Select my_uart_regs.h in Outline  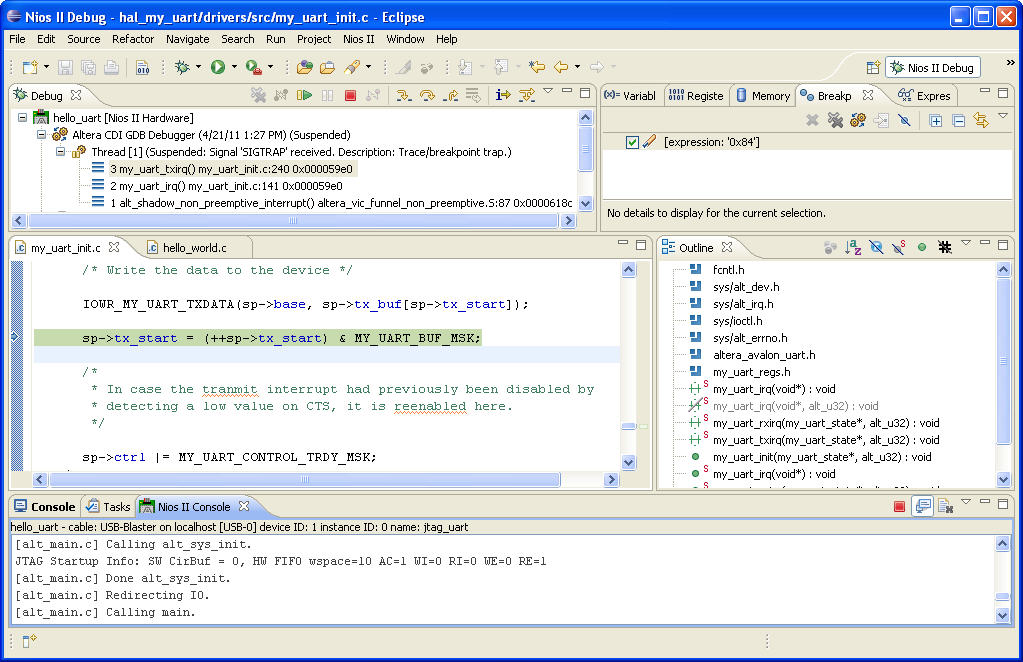[752, 372]
